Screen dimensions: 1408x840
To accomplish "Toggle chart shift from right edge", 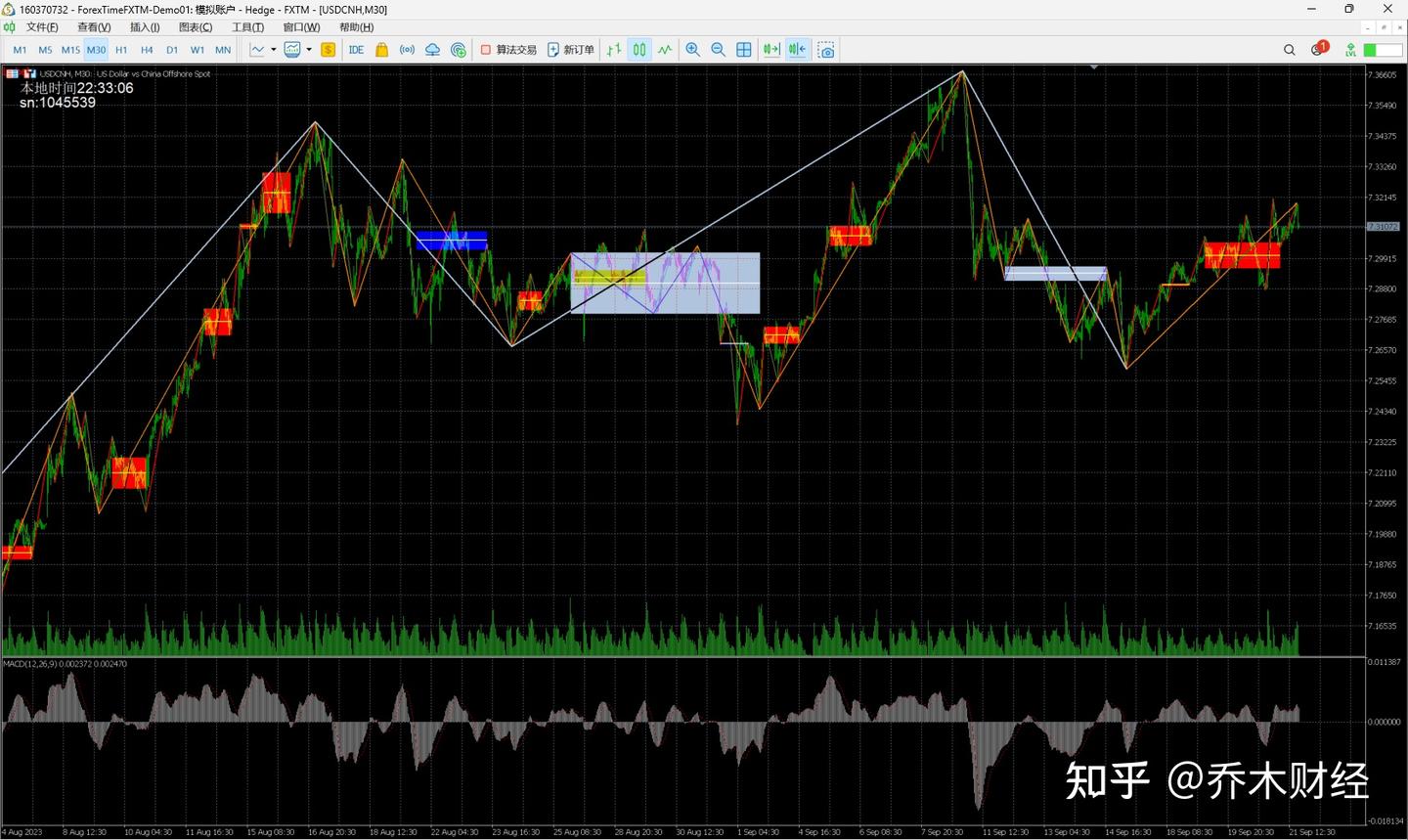I will click(x=798, y=50).
